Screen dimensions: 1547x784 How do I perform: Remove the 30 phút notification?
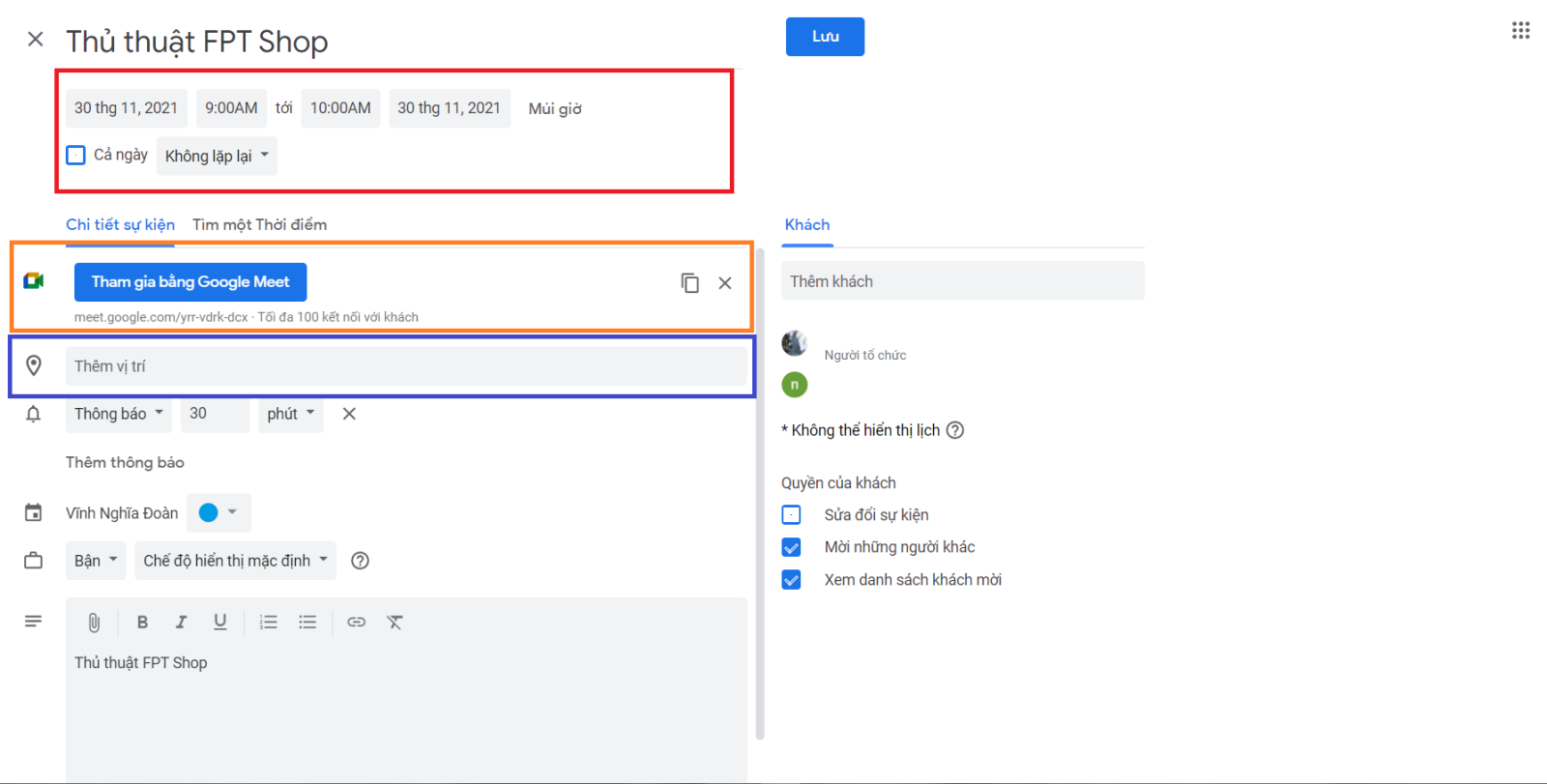coord(349,414)
